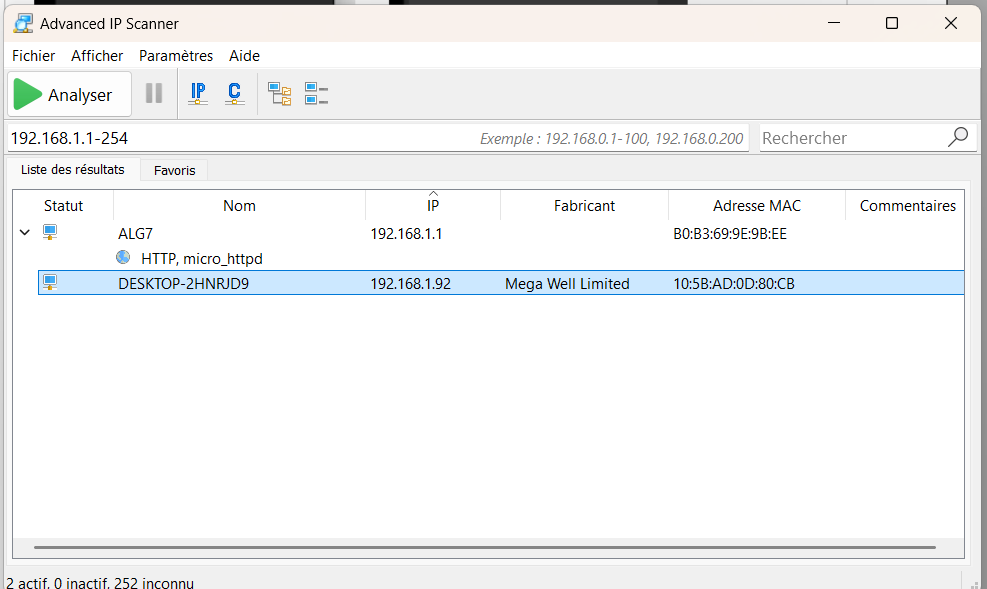Open the Aide menu
The image size is (987, 589).
click(x=244, y=56)
